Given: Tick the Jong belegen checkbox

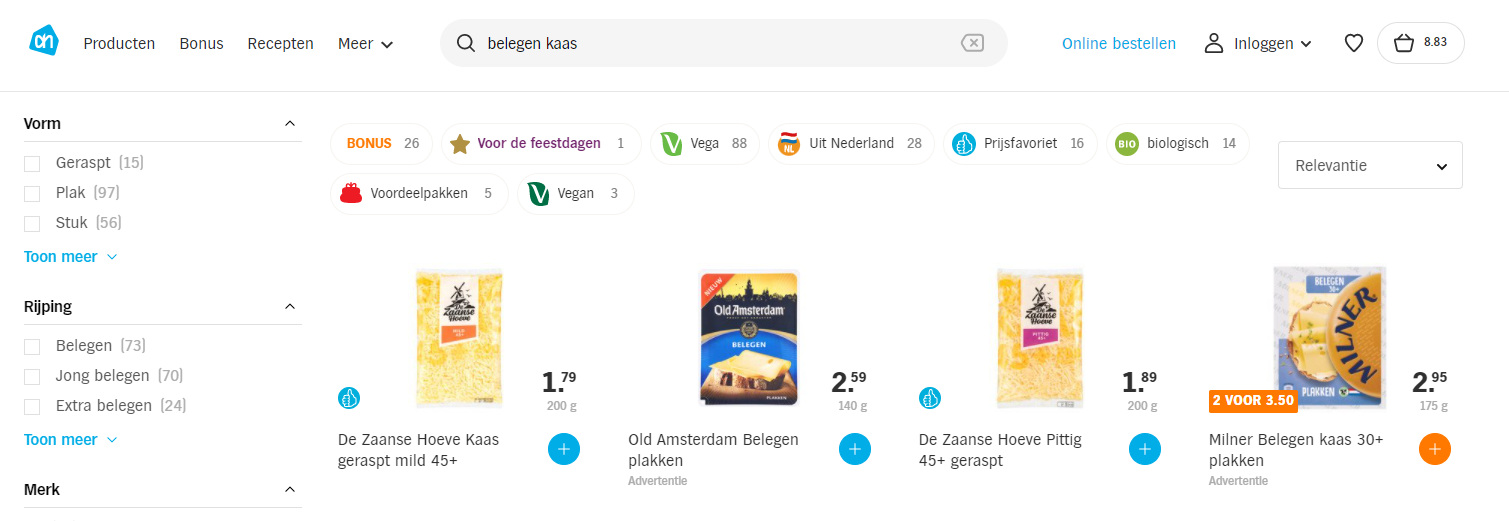Looking at the screenshot, I should (32, 377).
